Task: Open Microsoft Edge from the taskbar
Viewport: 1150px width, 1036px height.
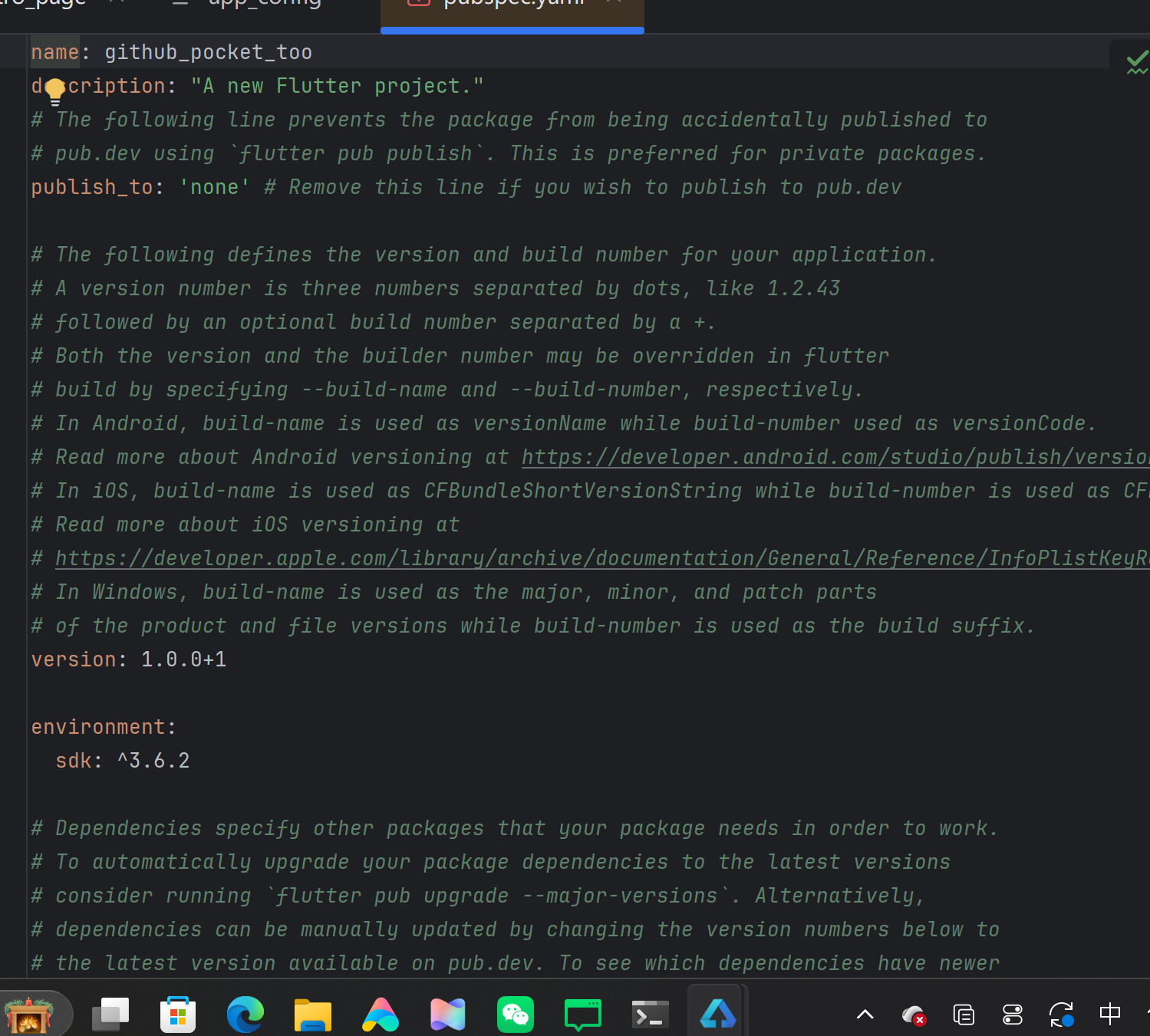Action: pos(245,1014)
